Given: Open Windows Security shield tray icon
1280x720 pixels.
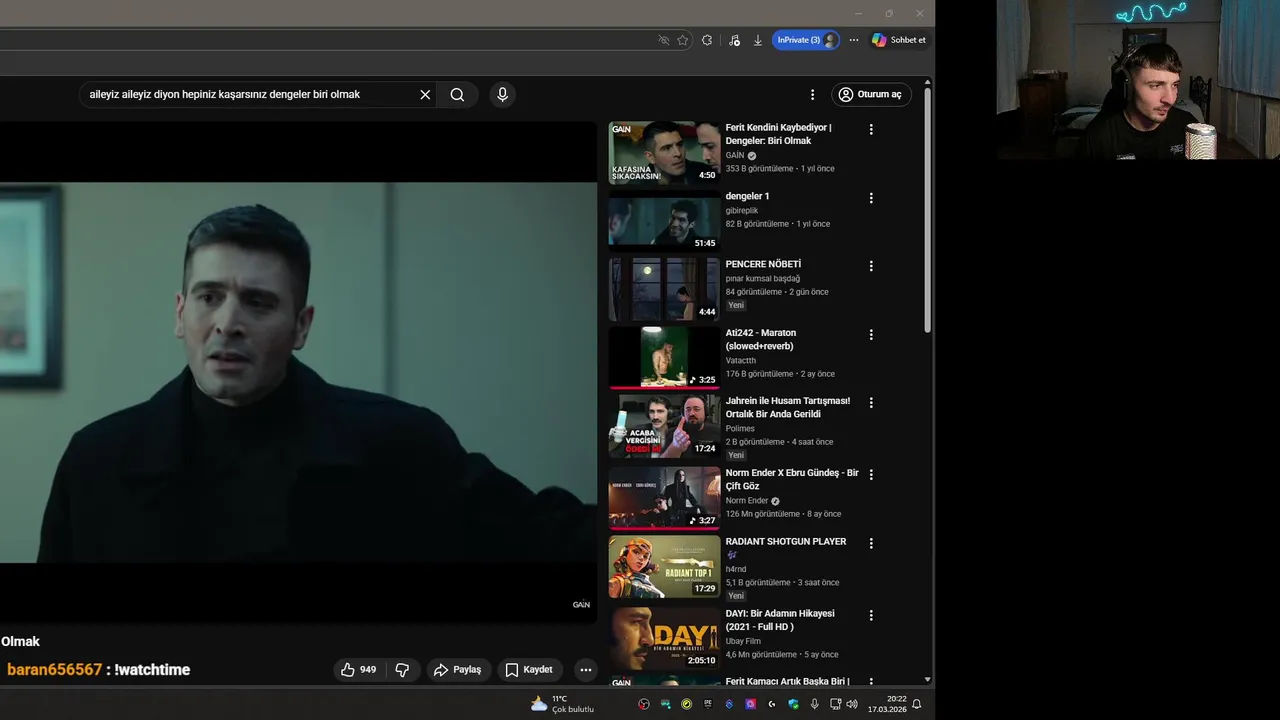Looking at the screenshot, I should click(x=793, y=704).
